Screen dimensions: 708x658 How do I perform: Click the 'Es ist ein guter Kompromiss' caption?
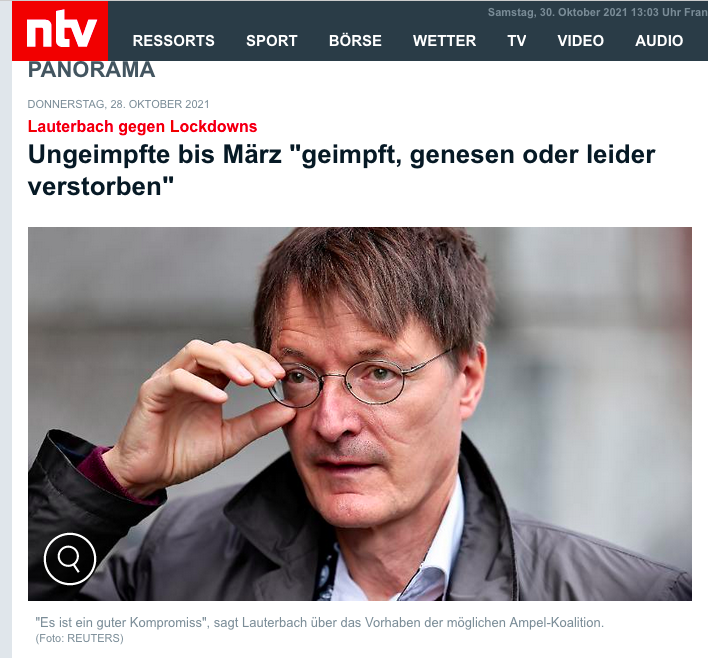tap(319, 623)
